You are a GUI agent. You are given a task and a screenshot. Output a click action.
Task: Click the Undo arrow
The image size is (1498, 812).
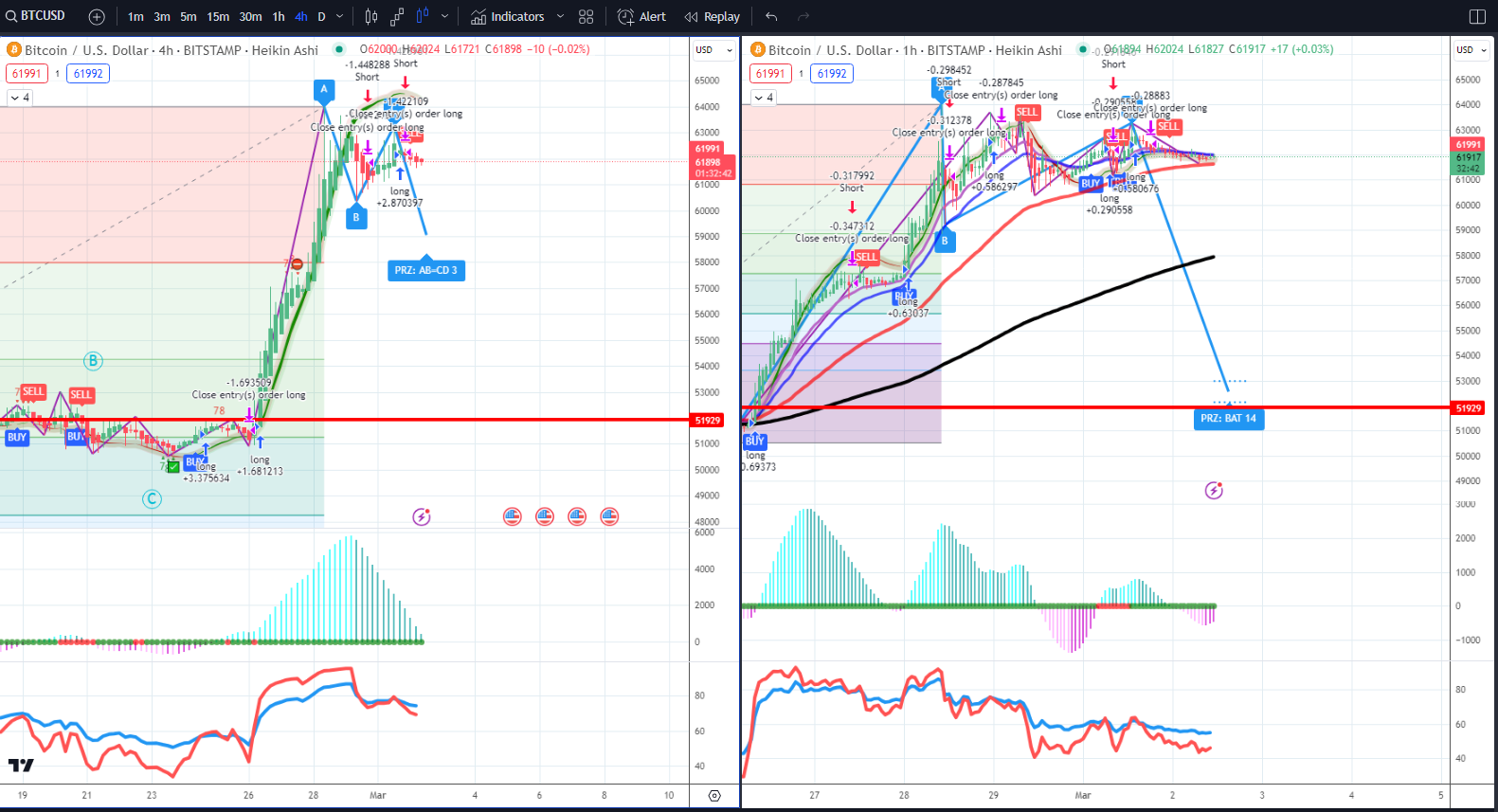pyautogui.click(x=771, y=16)
